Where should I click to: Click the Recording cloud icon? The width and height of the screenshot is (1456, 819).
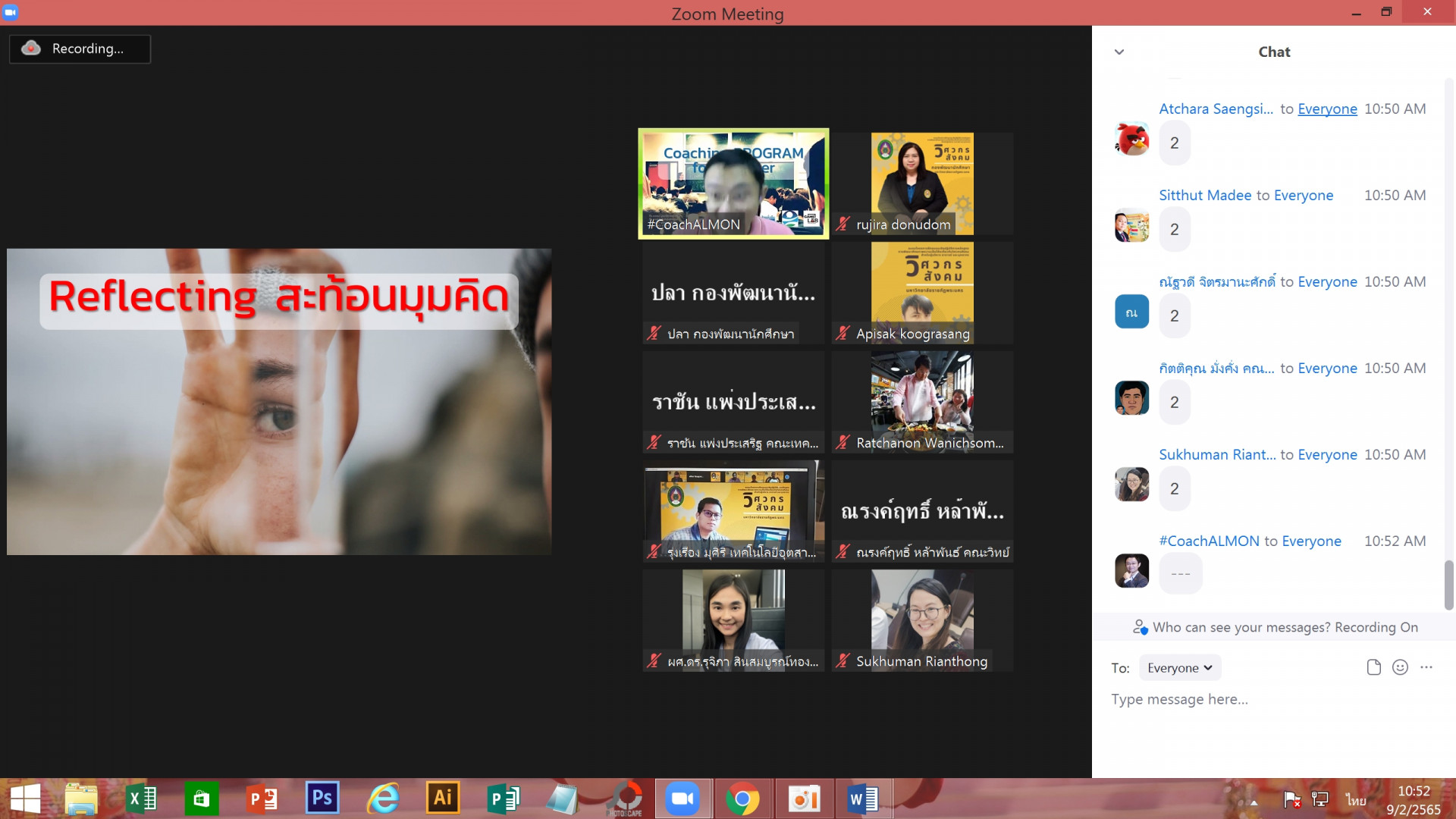(31, 48)
